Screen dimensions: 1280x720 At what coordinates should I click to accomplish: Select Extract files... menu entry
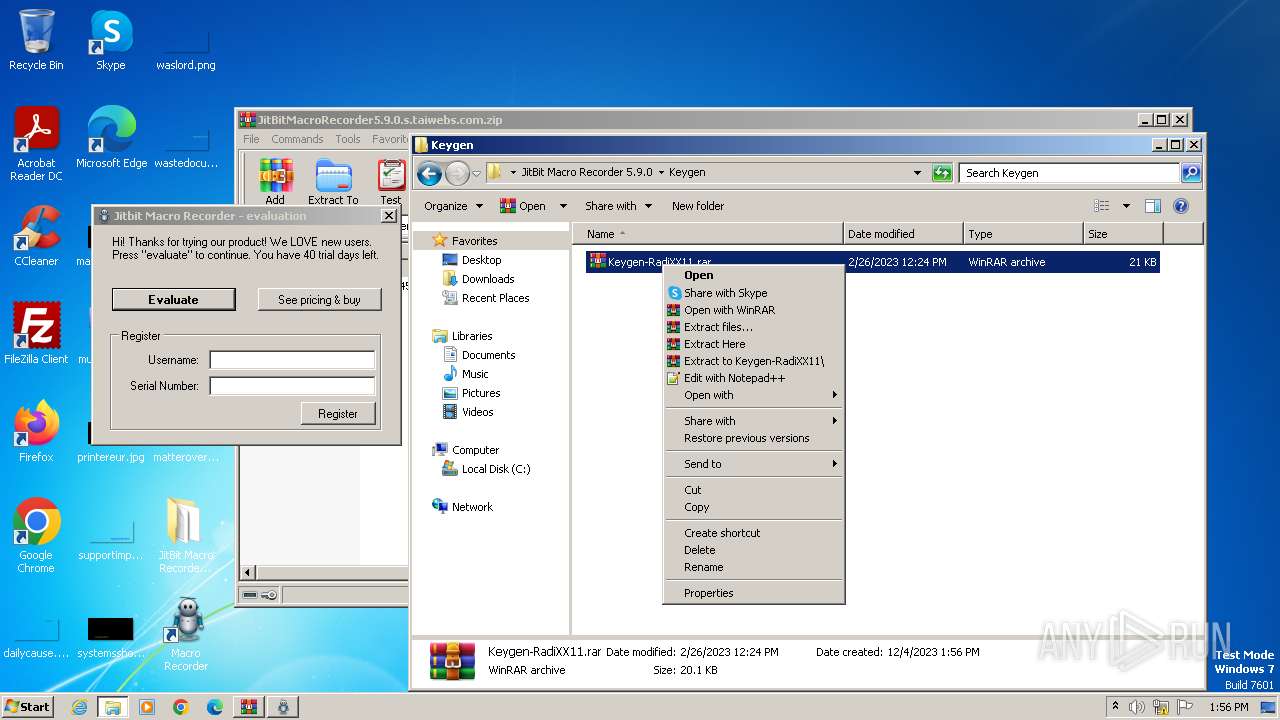coord(754,327)
